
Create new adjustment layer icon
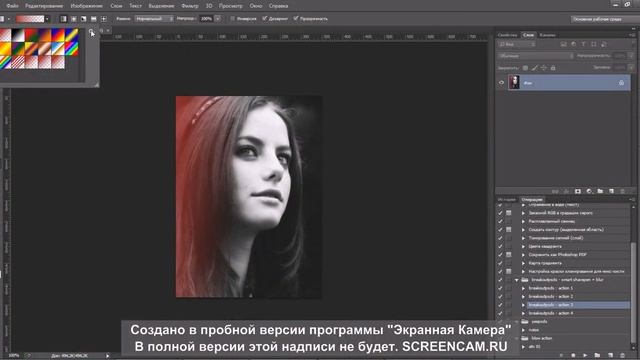pyautogui.click(x=589, y=191)
